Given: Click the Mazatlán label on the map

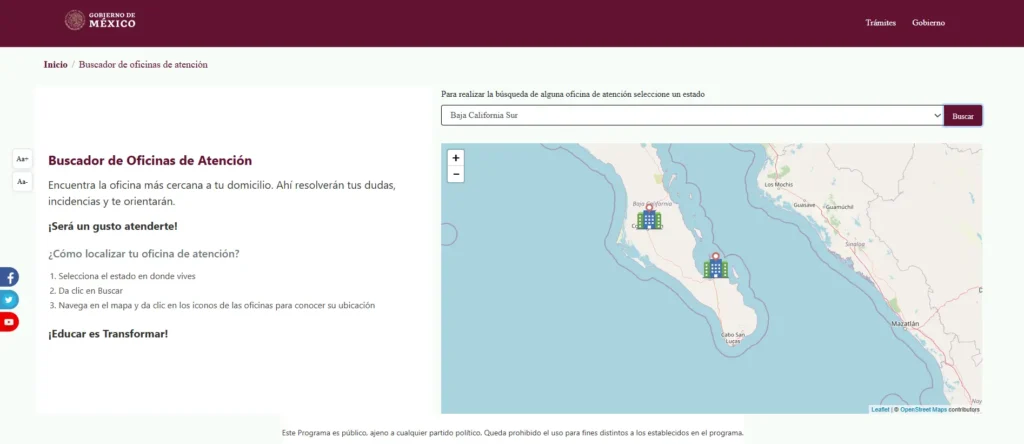Looking at the screenshot, I should (905, 324).
